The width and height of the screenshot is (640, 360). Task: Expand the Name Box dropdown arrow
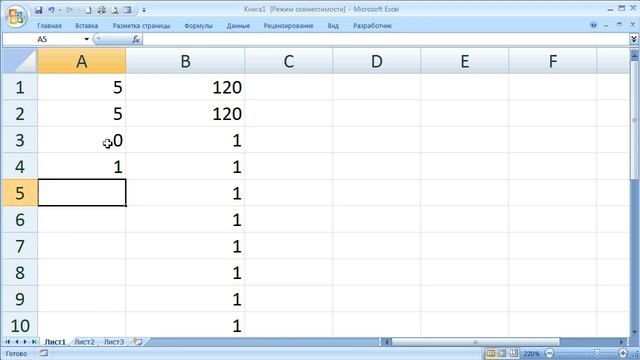(x=87, y=39)
